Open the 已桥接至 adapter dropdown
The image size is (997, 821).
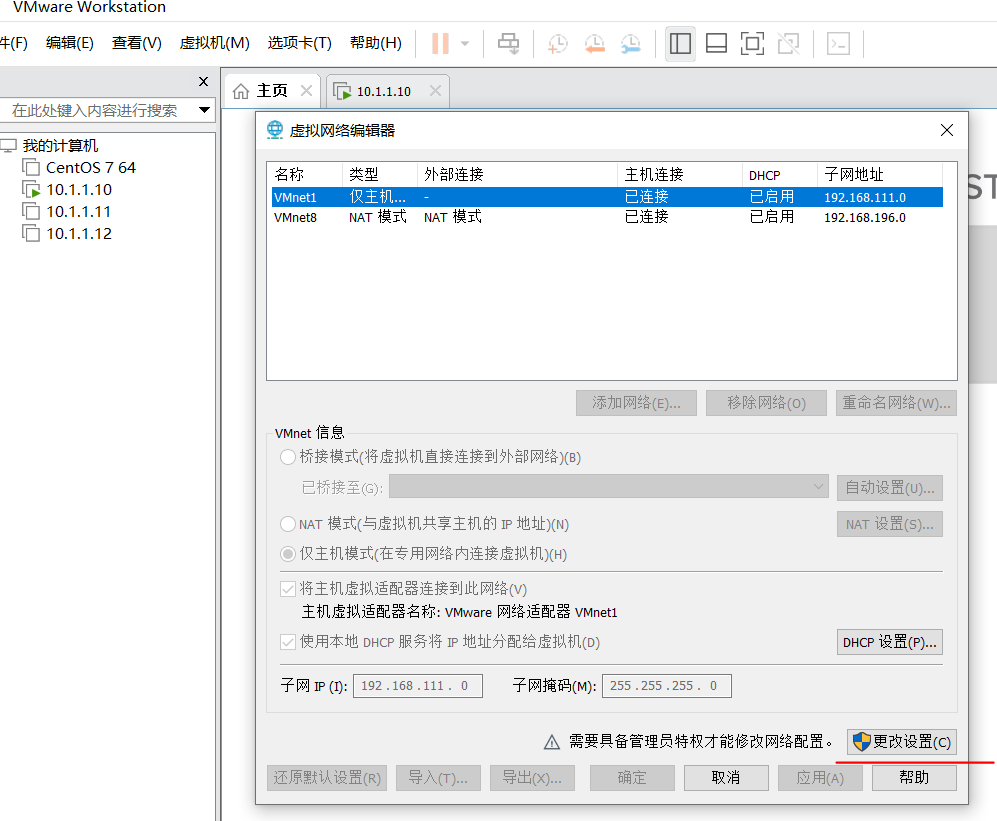(x=609, y=487)
